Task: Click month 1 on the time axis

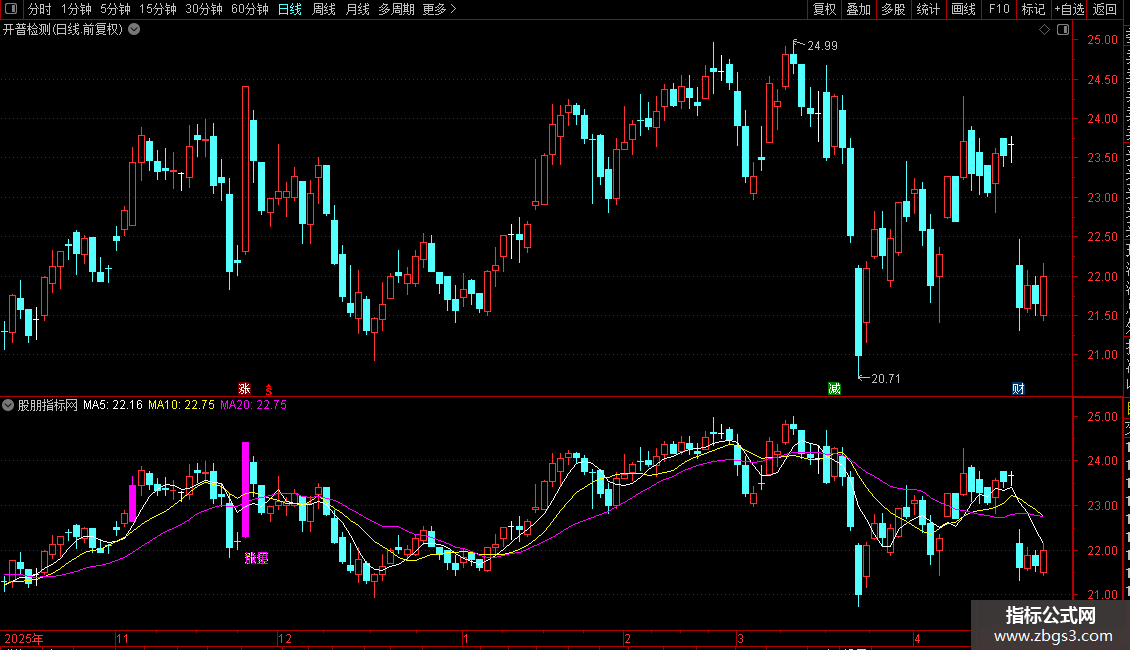Action: pyautogui.click(x=466, y=638)
